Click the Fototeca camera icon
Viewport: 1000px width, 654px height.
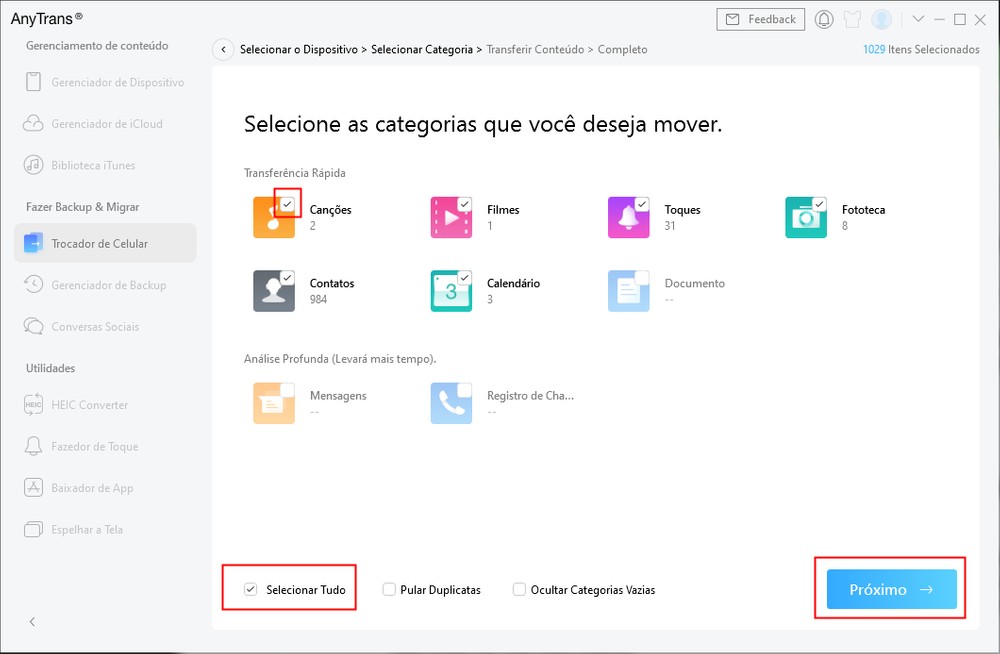coord(804,218)
